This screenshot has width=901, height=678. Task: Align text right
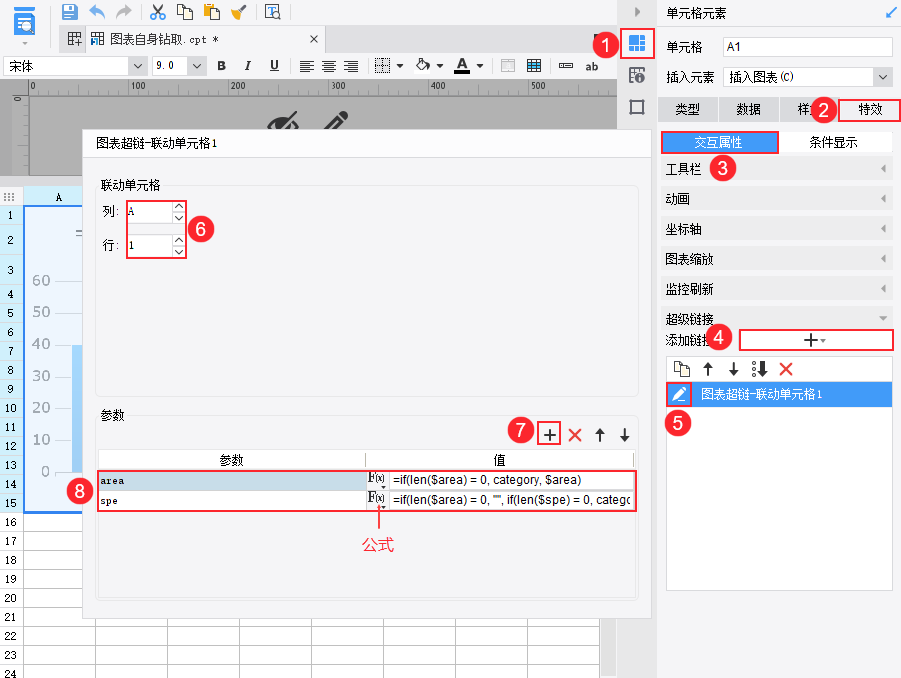[x=351, y=66]
